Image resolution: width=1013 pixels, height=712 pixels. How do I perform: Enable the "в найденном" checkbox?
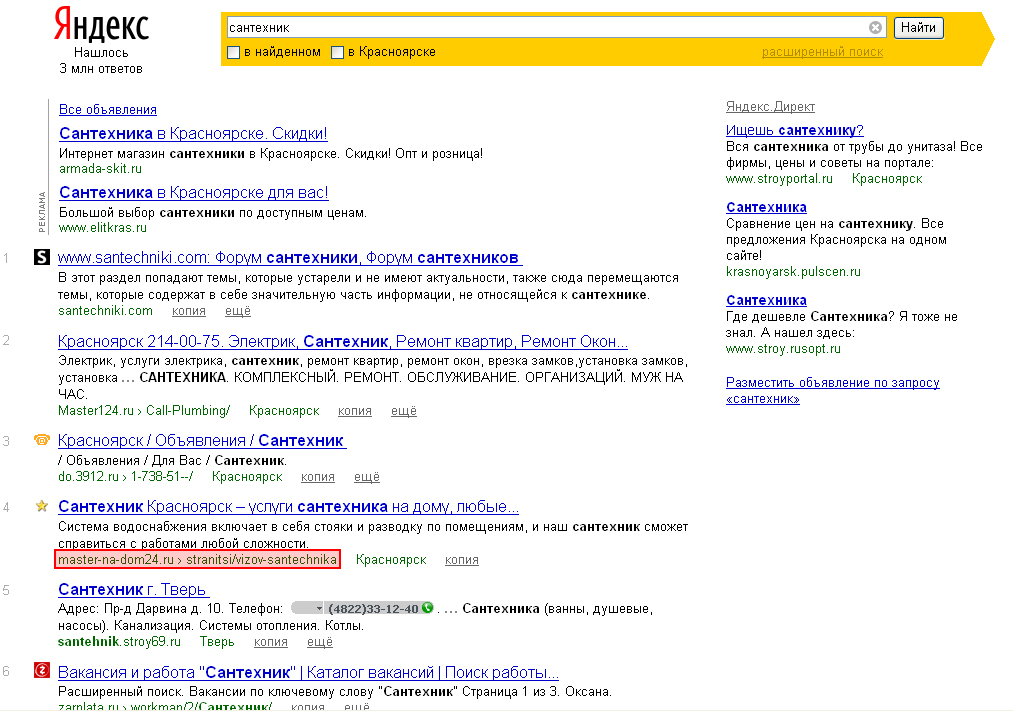(234, 52)
